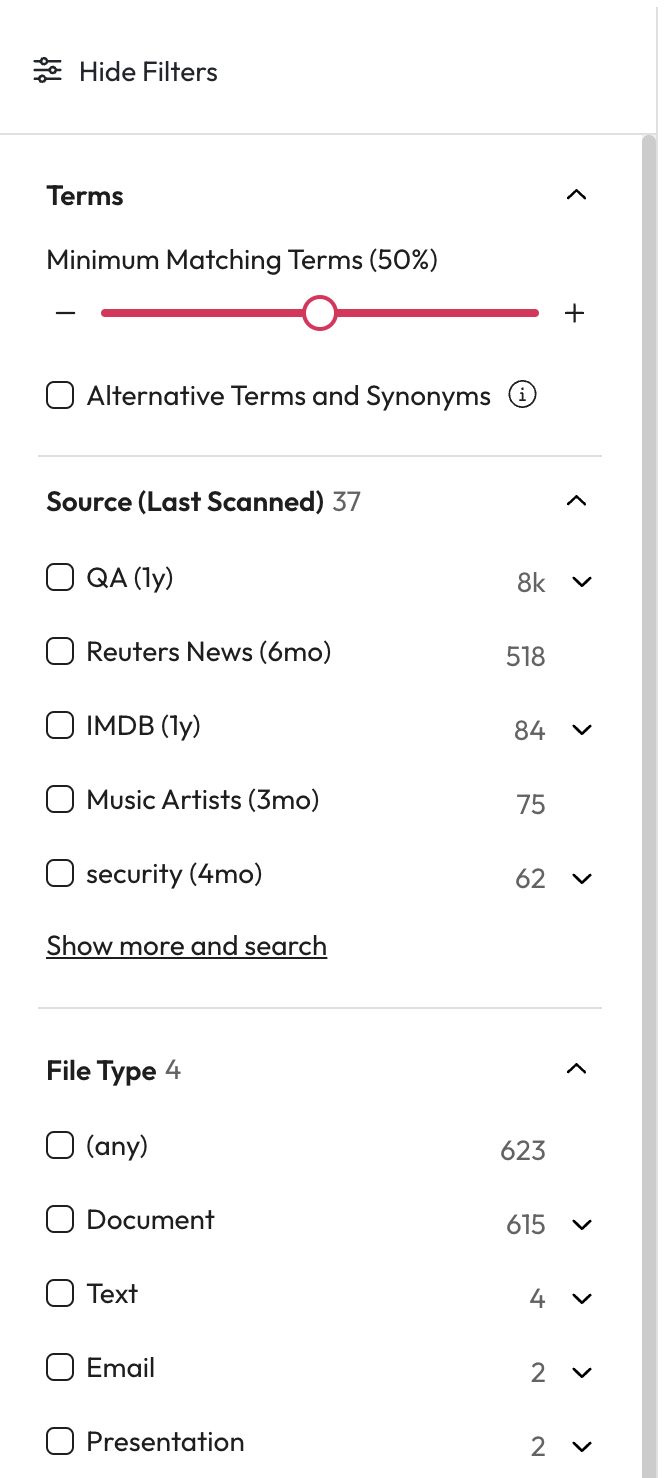
Task: Click the Hide Filters button label
Action: pyautogui.click(x=148, y=72)
